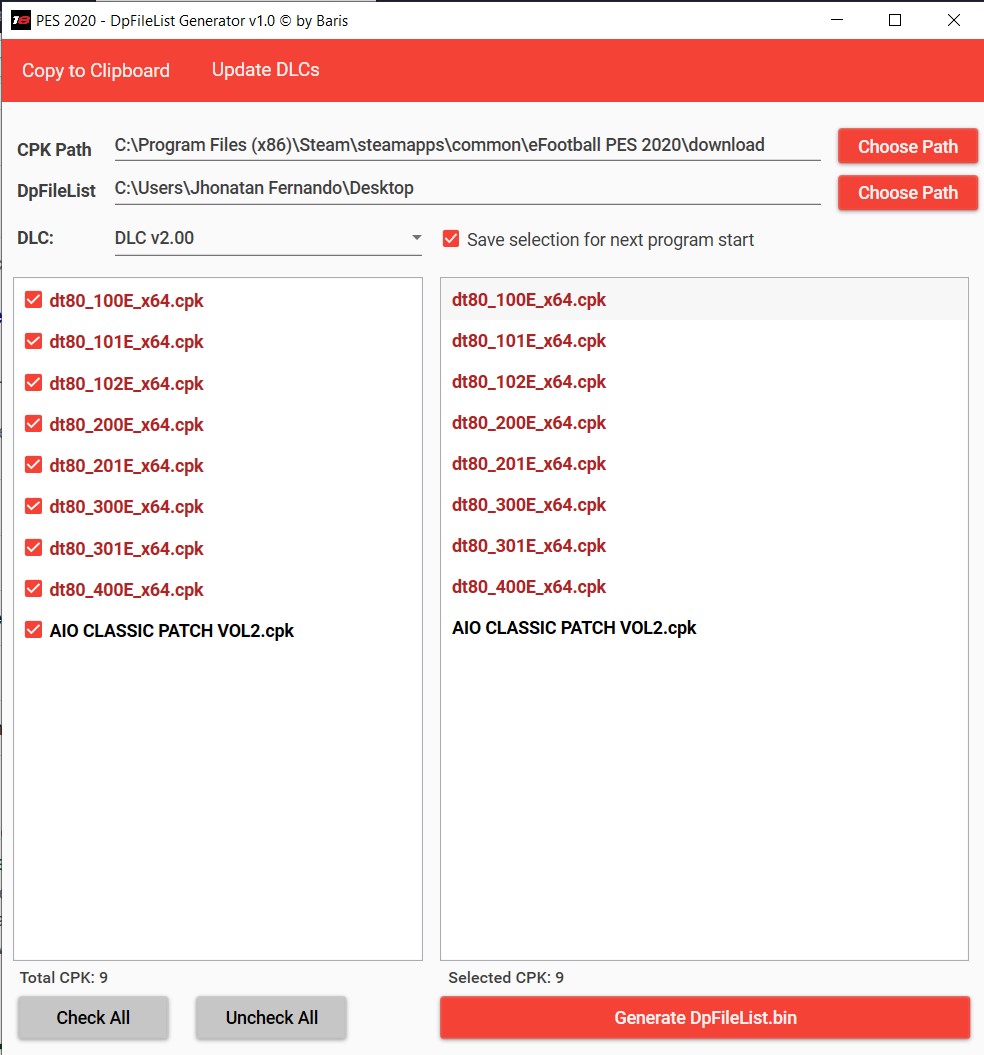Uncheck dt80_201E_x64.cpk checkbox

pyautogui.click(x=33, y=465)
